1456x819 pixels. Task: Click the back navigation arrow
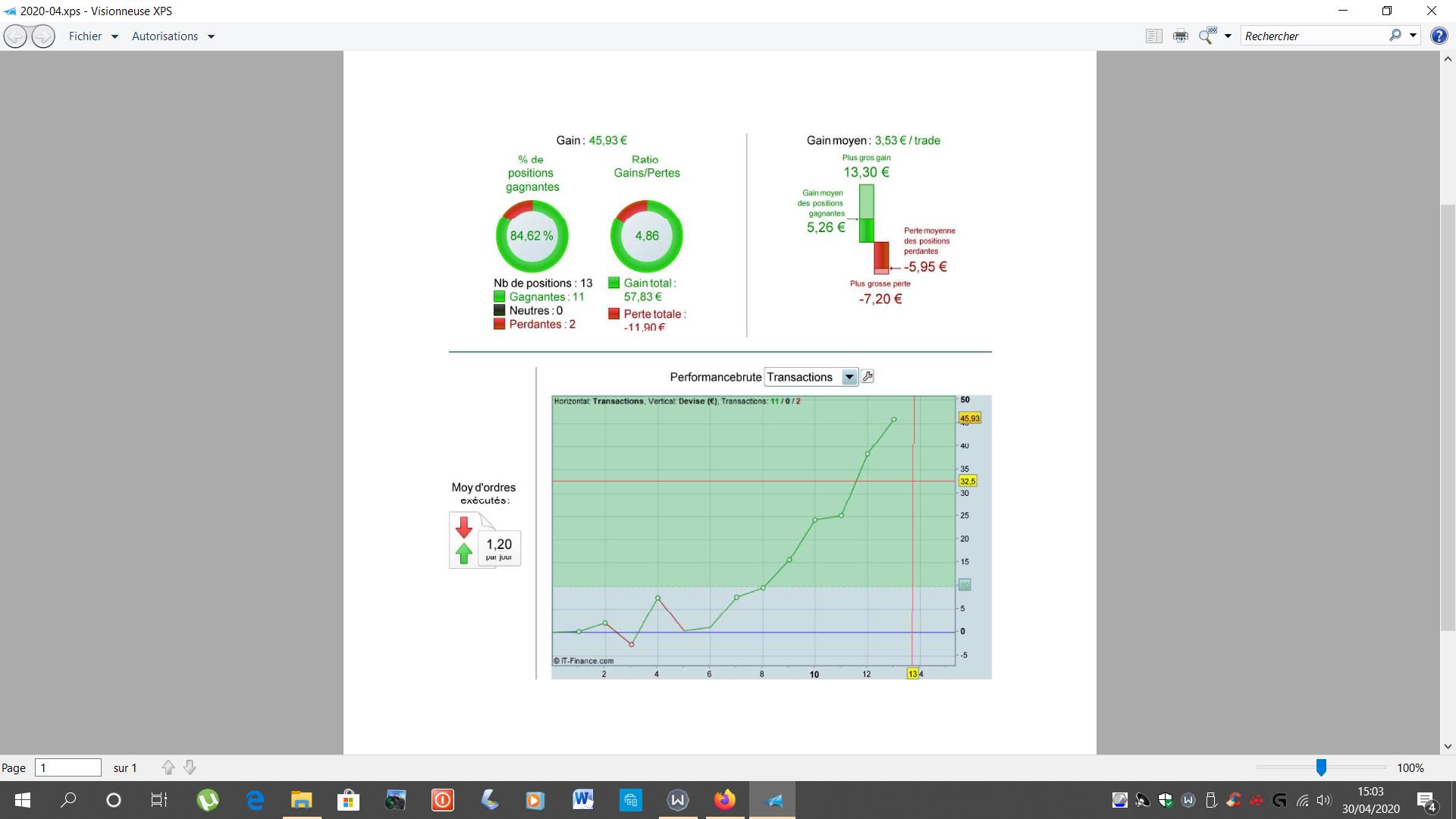(15, 36)
